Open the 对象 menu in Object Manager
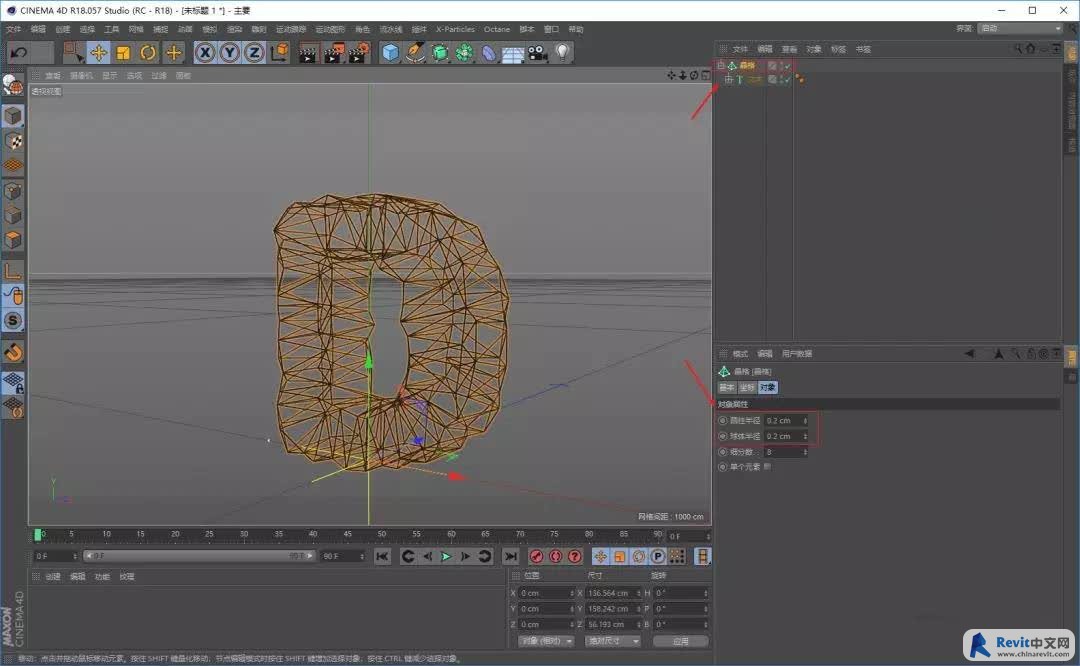The height and width of the screenshot is (666, 1080). pyautogui.click(x=813, y=50)
